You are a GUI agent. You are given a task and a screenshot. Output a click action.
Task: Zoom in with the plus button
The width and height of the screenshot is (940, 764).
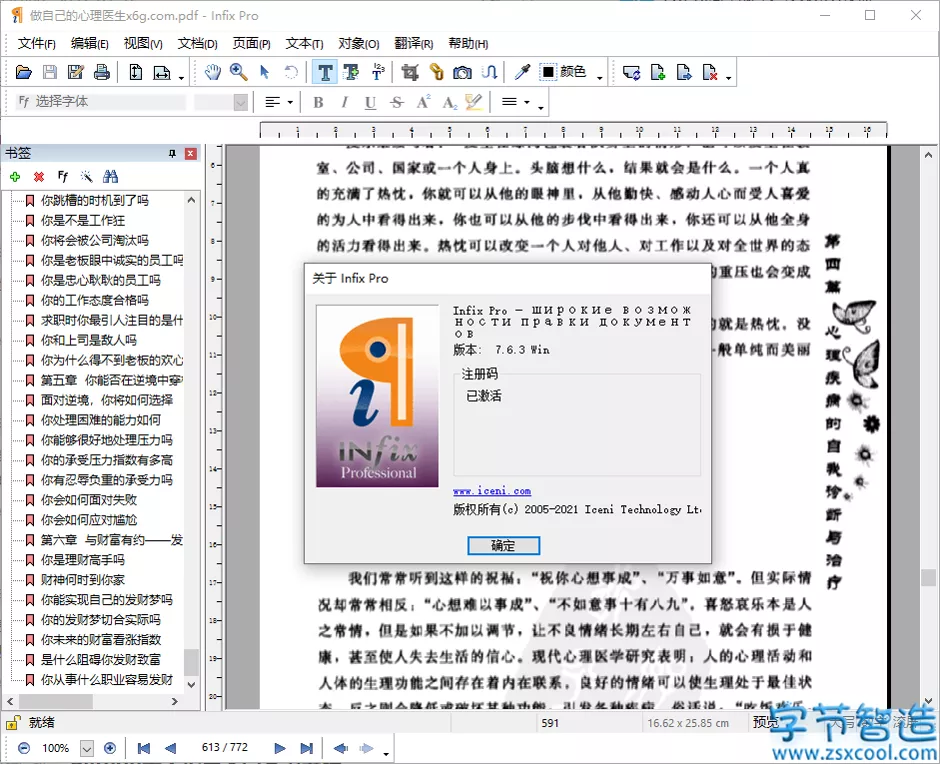click(110, 748)
